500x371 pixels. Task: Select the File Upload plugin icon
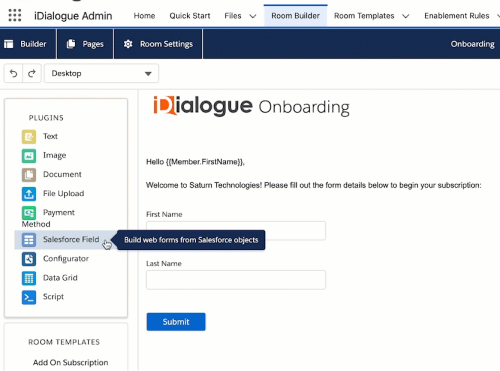click(29, 194)
